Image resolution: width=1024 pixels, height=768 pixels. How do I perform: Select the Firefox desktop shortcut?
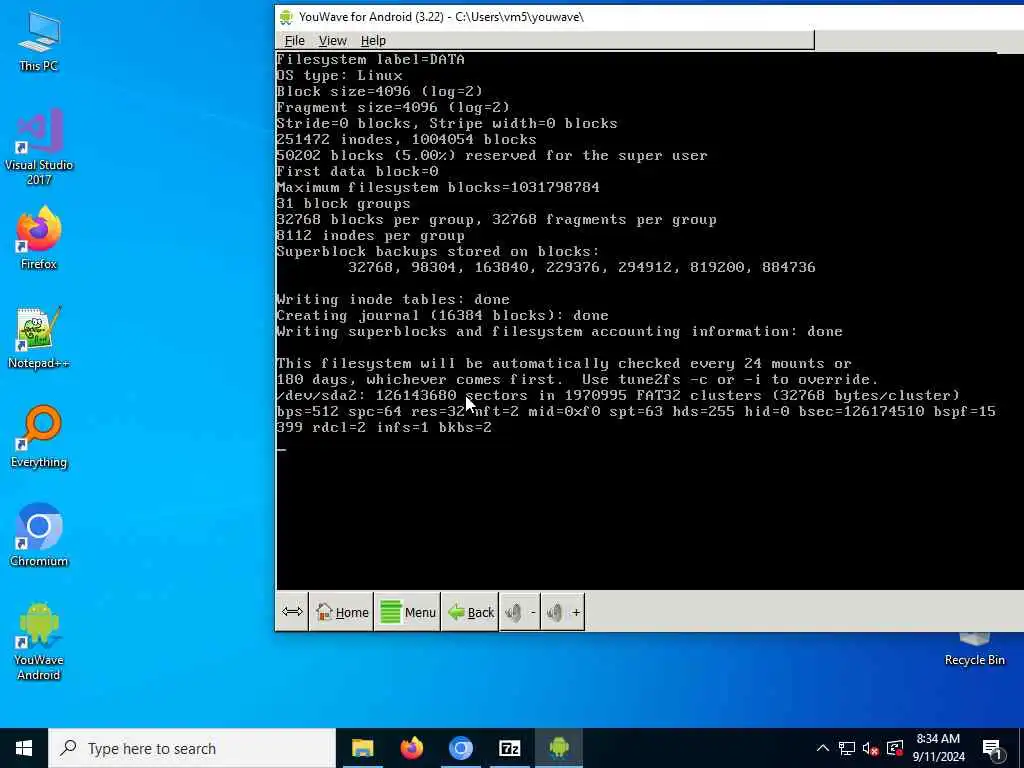(x=39, y=238)
